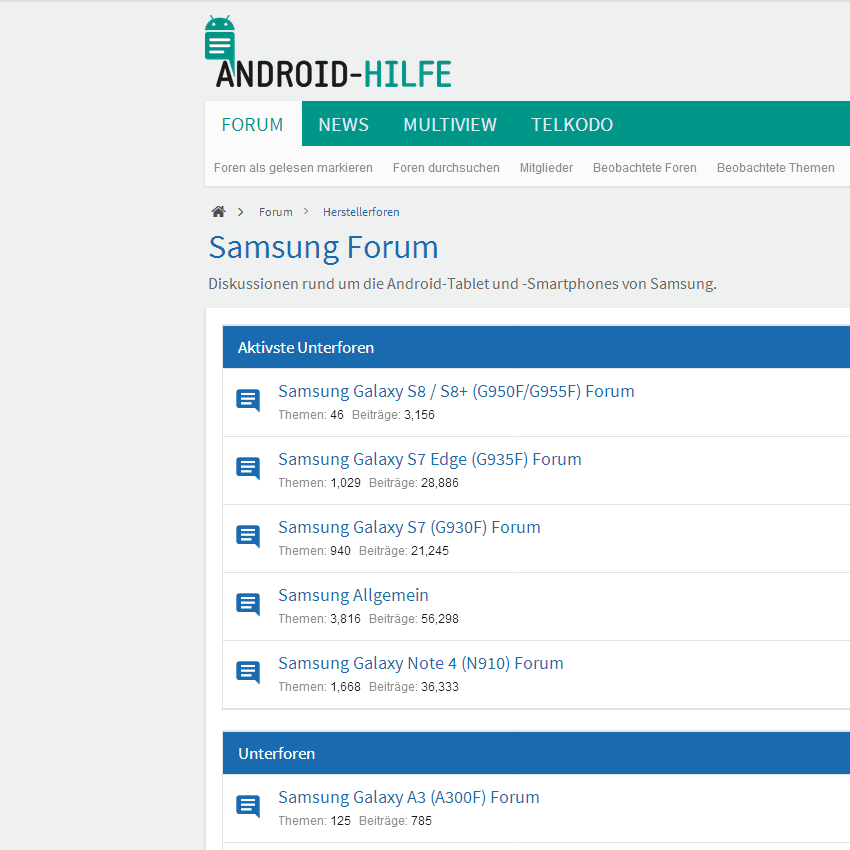Click the 'Beiträge: 3,156' text
The image size is (850, 850).
pyautogui.click(x=393, y=415)
